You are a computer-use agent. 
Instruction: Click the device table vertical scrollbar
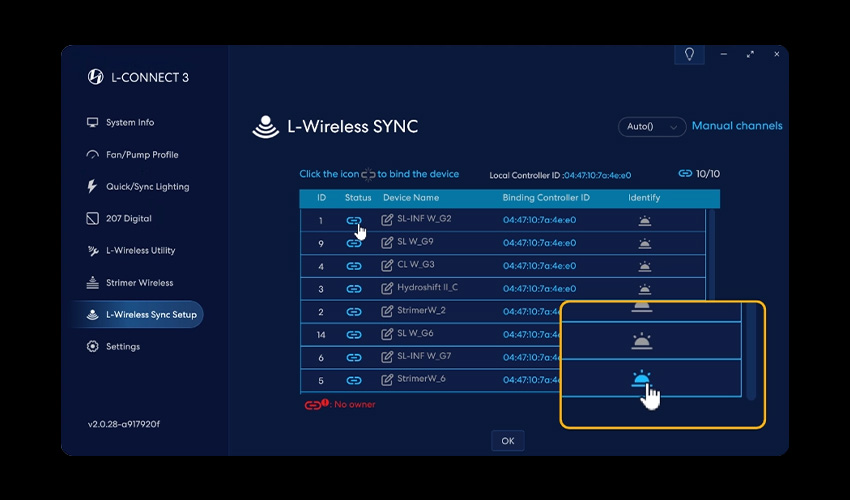coord(712,255)
